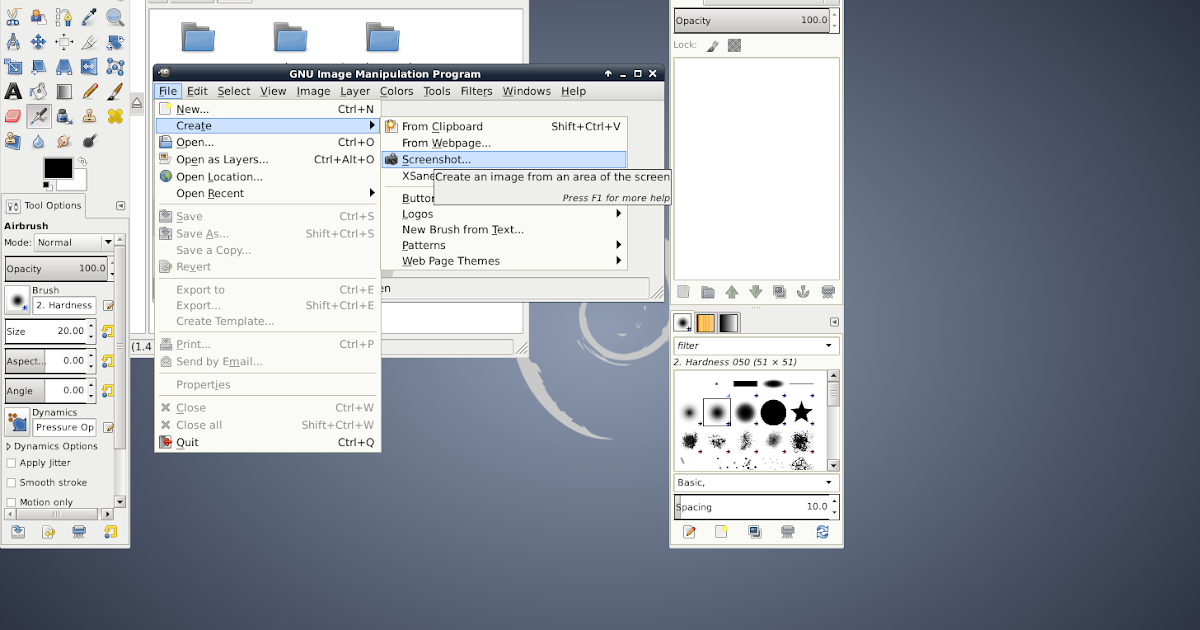Select the Scale tool
The width and height of the screenshot is (1200, 630).
[13, 66]
